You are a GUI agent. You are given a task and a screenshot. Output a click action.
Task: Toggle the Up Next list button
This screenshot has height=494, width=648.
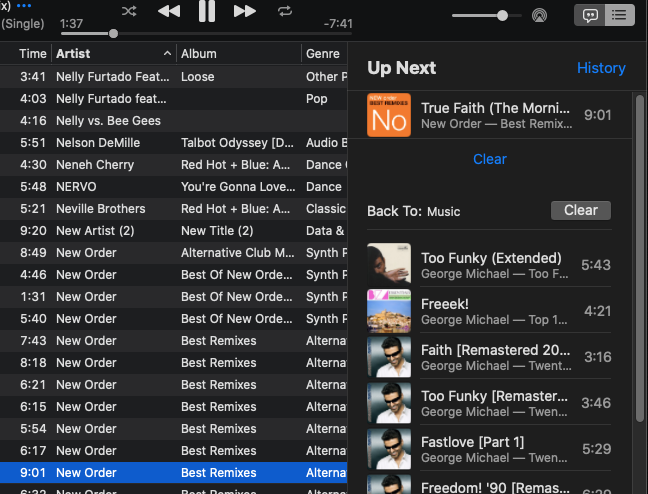point(619,16)
